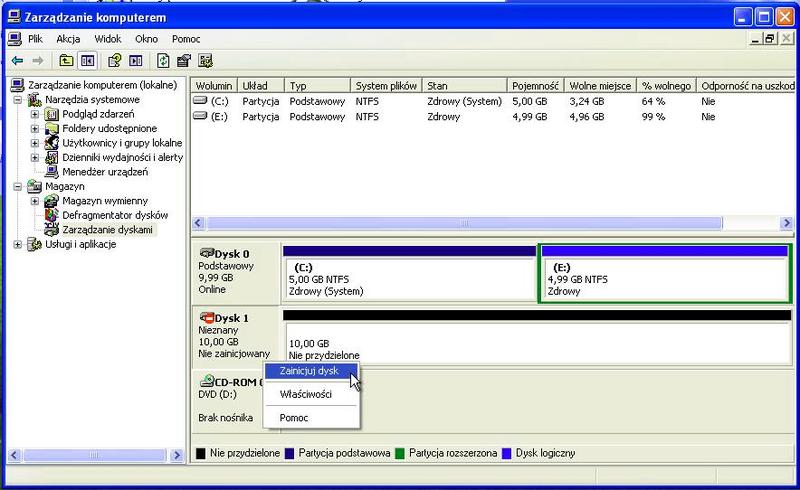
Task: Sort by the Stan column header
Action: point(464,86)
